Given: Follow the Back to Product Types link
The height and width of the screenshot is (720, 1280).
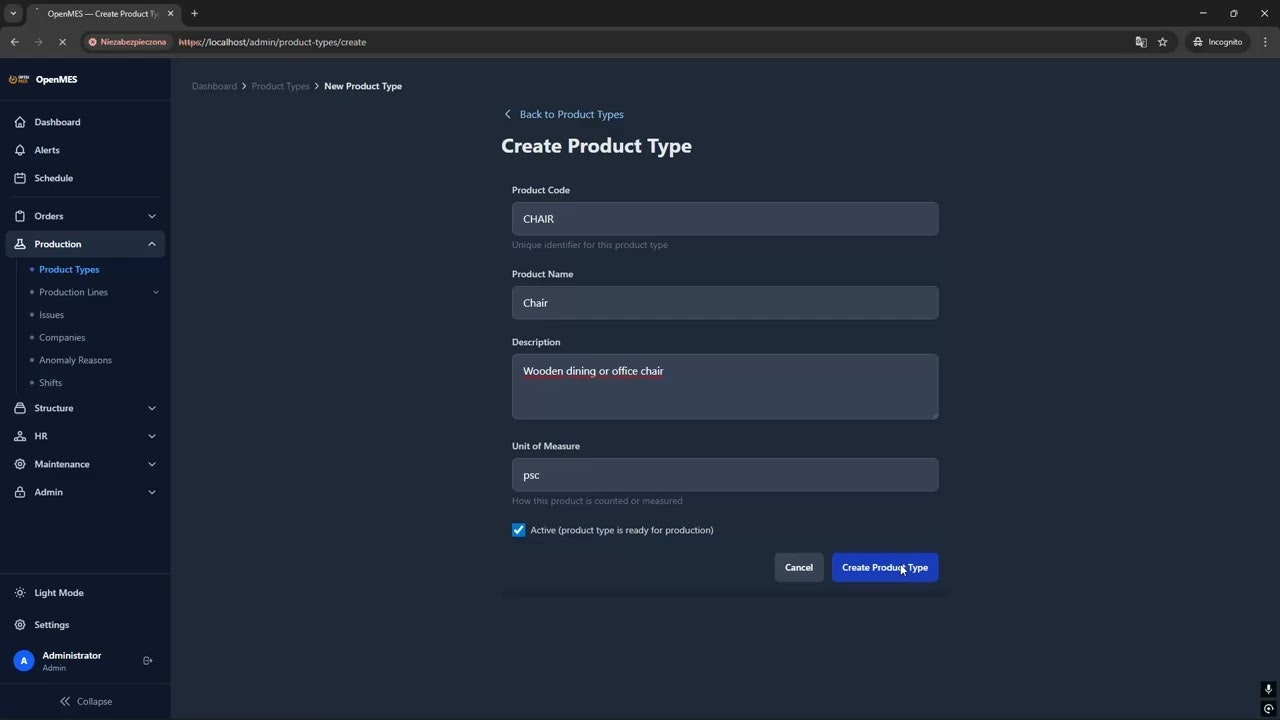Looking at the screenshot, I should 571,114.
